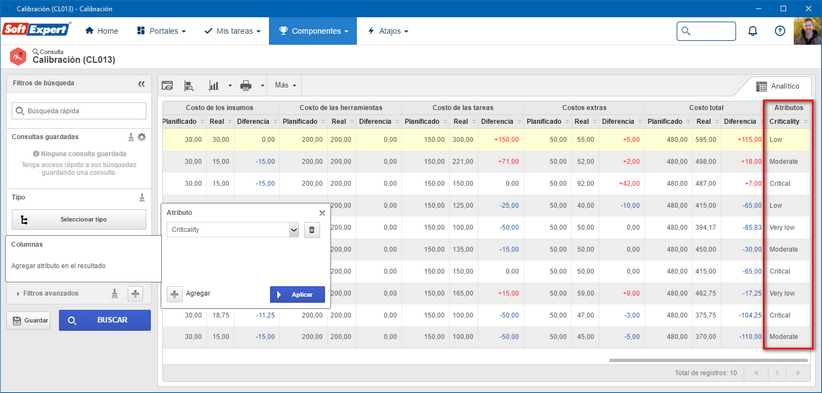Screen dimensions: 822x393
Task: Click the BUSCAR button
Action: [105, 320]
